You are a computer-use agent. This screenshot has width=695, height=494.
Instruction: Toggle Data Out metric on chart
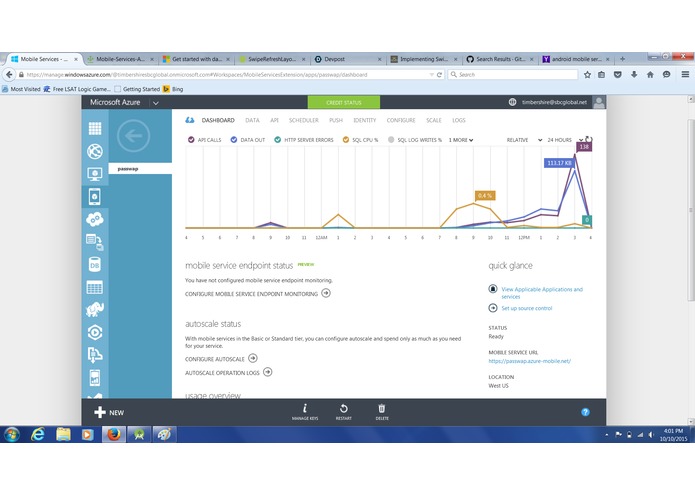click(x=247, y=140)
